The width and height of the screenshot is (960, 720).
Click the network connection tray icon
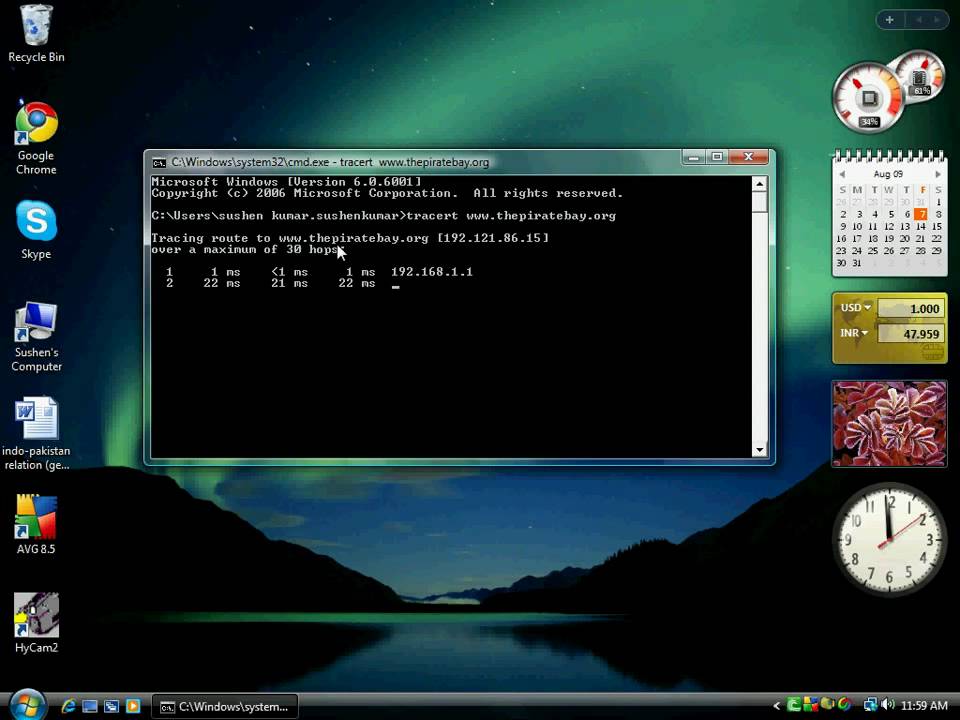click(870, 705)
